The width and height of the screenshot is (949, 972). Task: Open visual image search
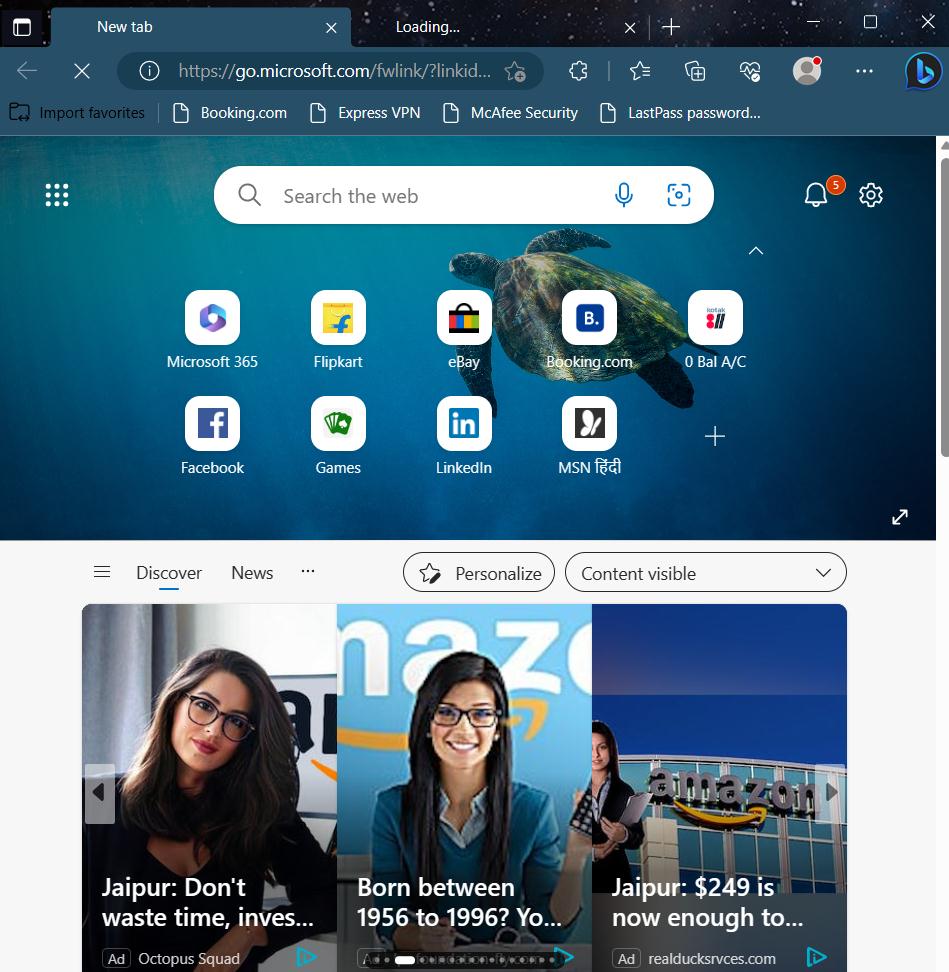[x=679, y=195]
